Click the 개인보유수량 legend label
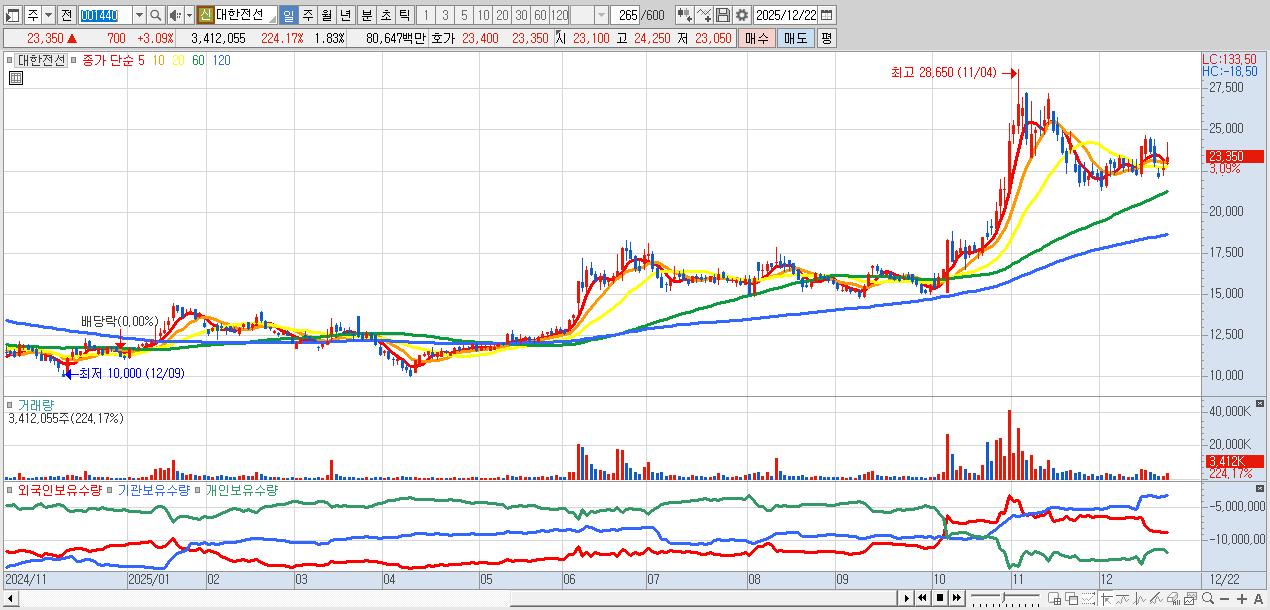Screen dimensions: 1270x610 click(241, 491)
